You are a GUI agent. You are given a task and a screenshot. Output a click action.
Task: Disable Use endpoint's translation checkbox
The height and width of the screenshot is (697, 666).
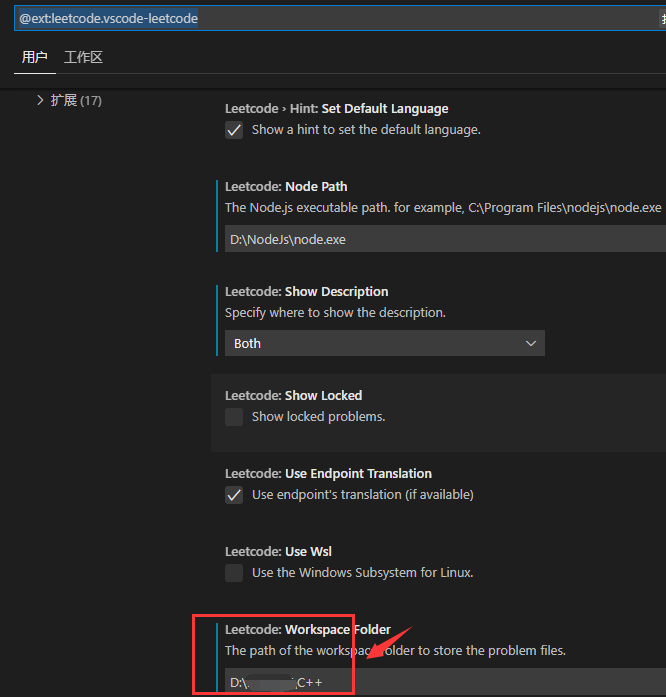234,495
